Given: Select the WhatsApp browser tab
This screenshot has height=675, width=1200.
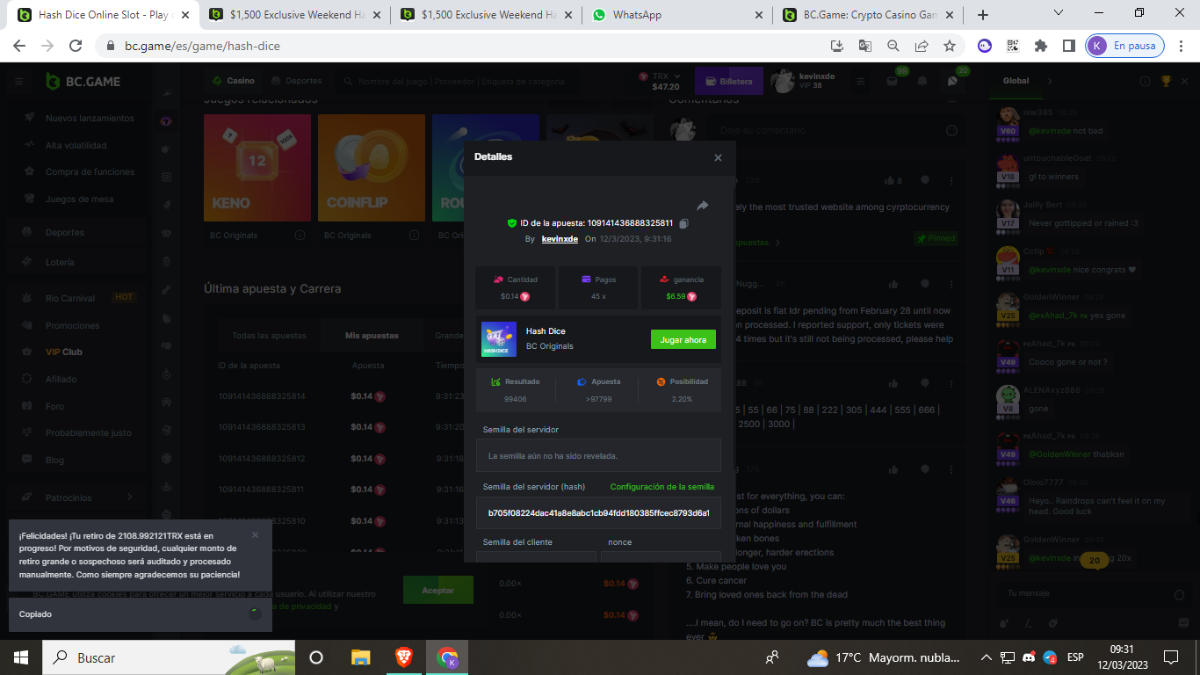Looking at the screenshot, I should pos(675,15).
